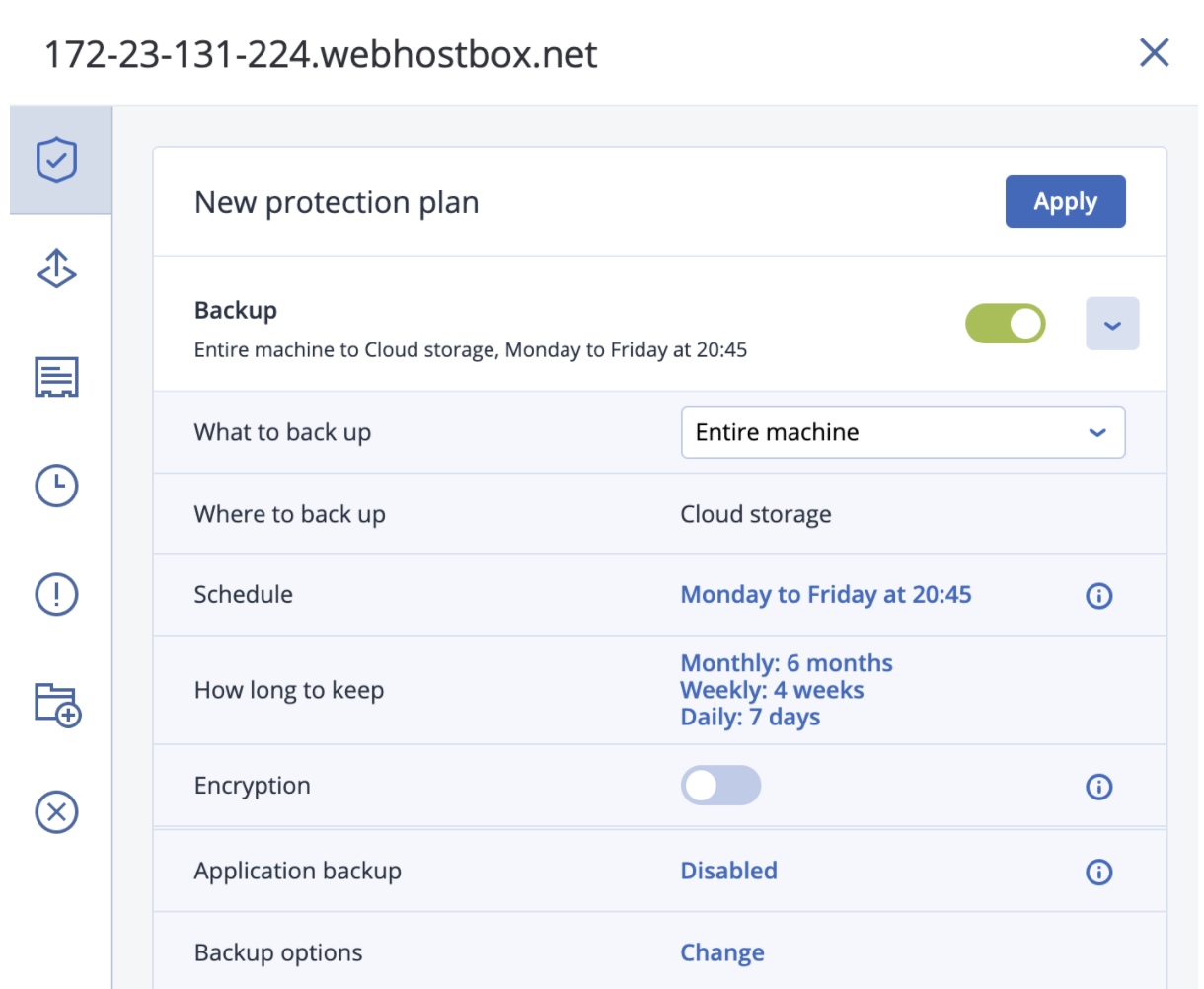Toggle the Backup module switch off
The height and width of the screenshot is (989, 1204).
[x=1005, y=323]
